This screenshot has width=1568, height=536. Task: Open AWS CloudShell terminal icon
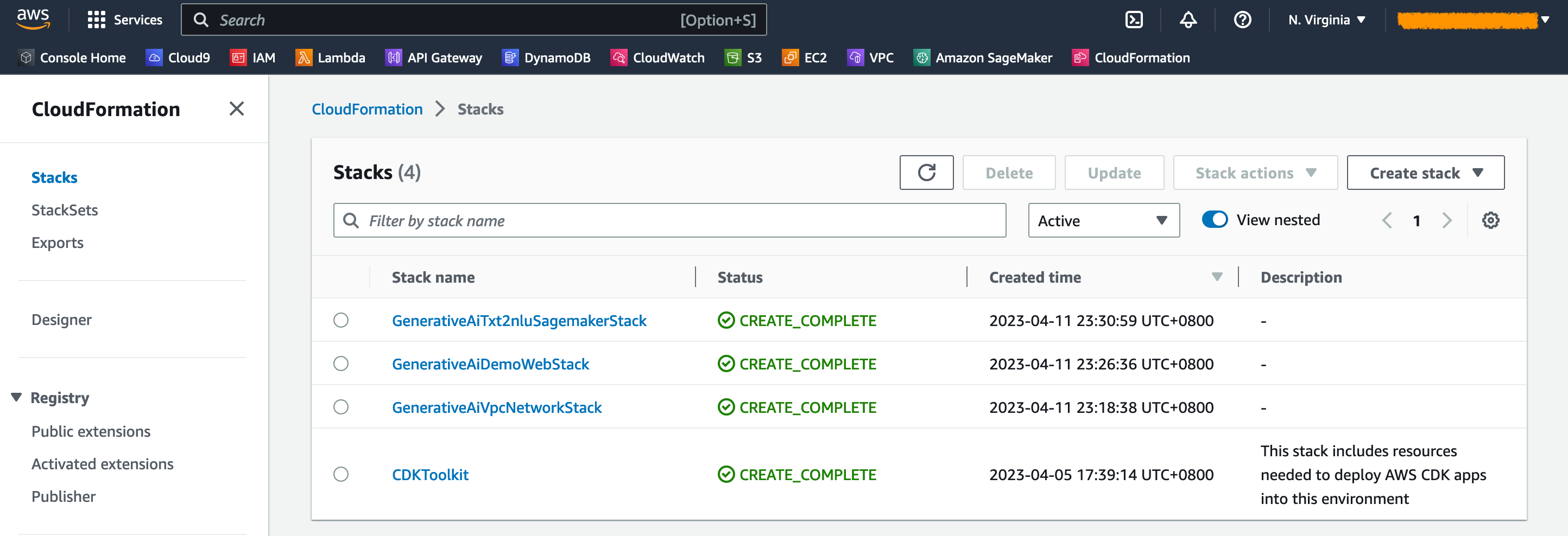(1134, 20)
